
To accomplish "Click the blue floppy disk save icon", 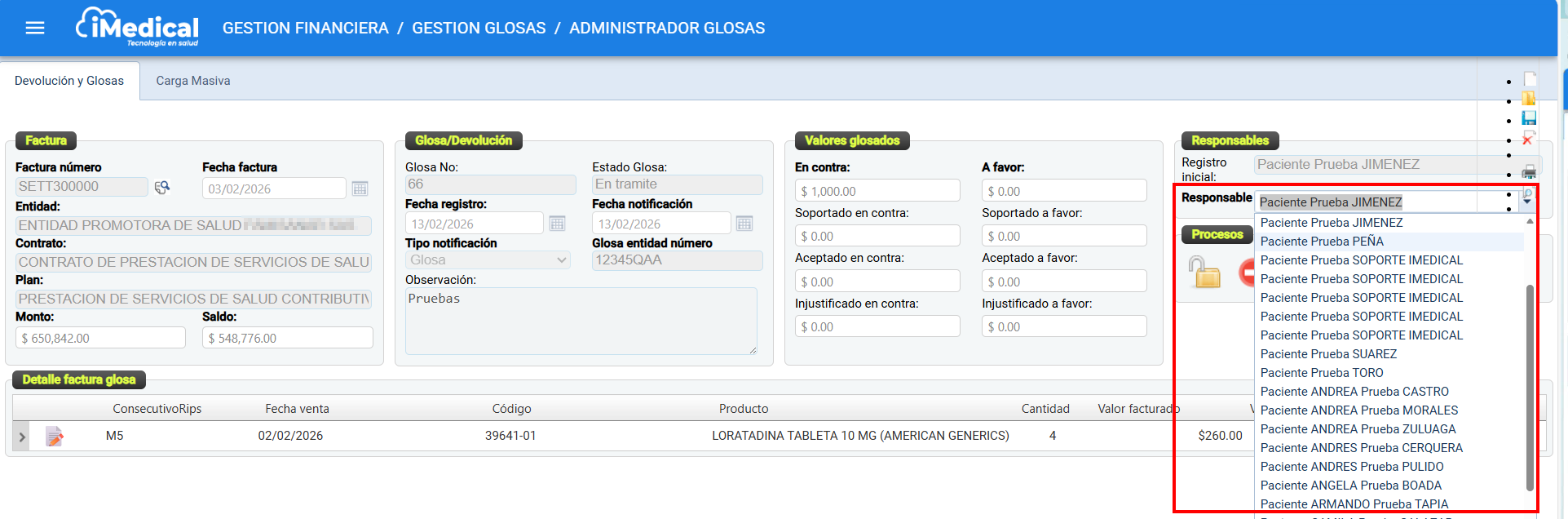I will 1529,118.
